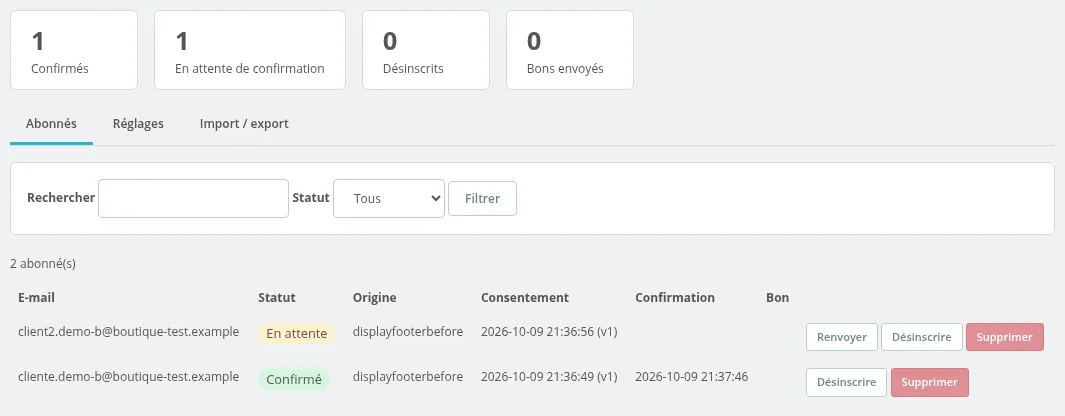Click the En attente de confirmation card
Image resolution: width=1065 pixels, height=416 pixels.
(x=250, y=50)
